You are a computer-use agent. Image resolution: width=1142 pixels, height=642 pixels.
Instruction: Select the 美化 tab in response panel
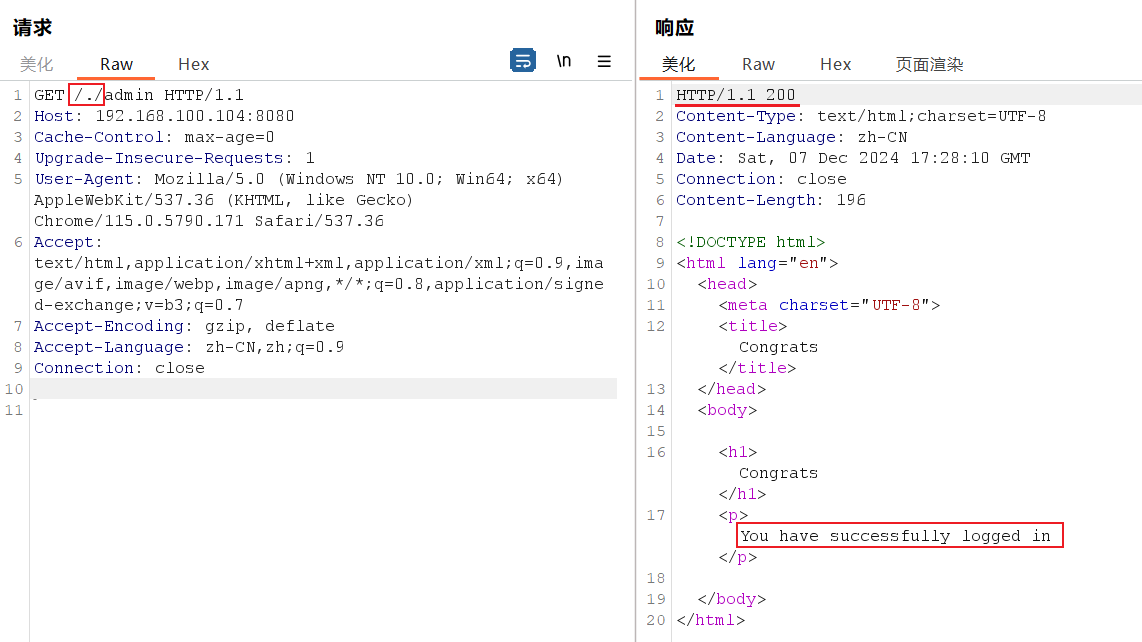click(678, 64)
